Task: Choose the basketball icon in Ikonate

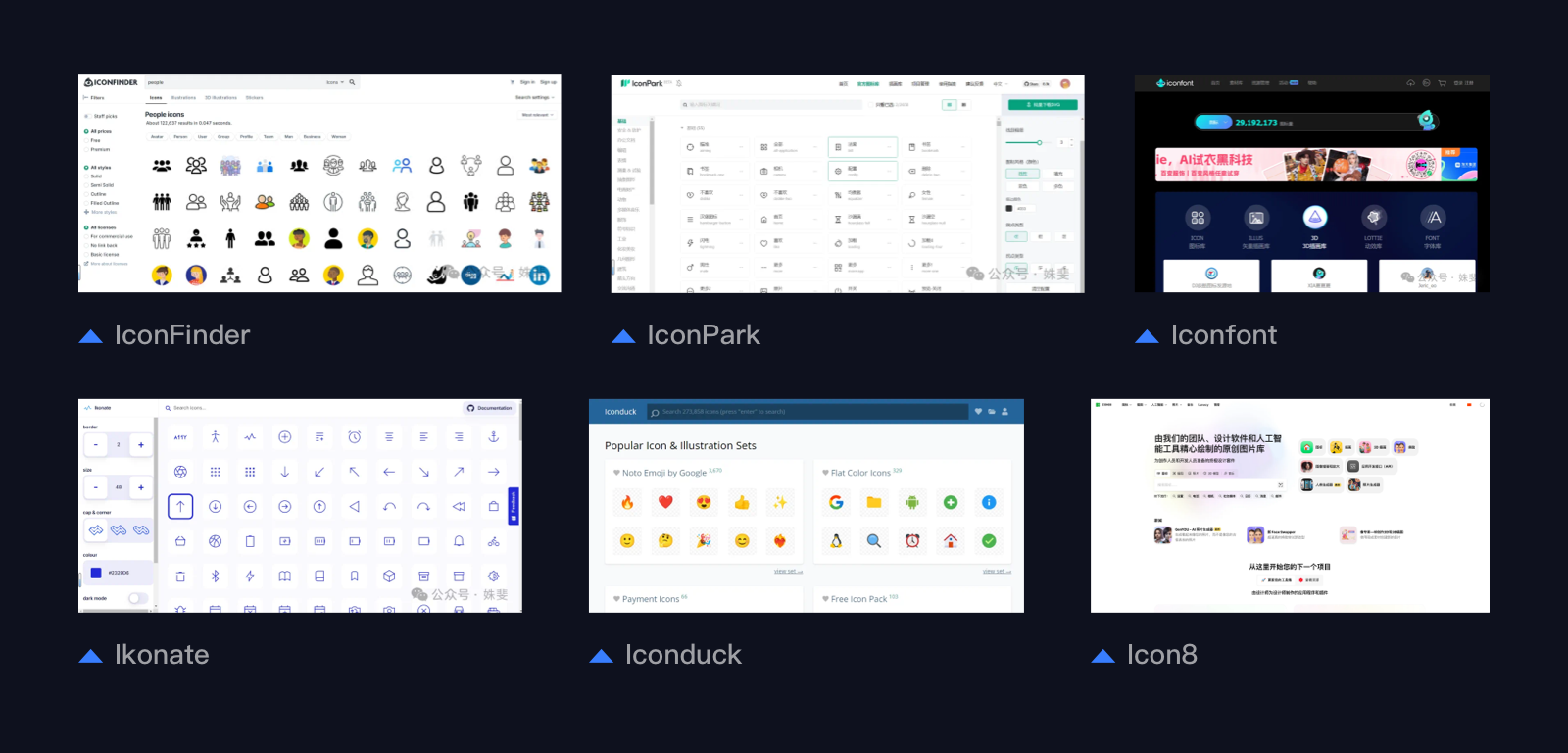Action: [x=216, y=541]
